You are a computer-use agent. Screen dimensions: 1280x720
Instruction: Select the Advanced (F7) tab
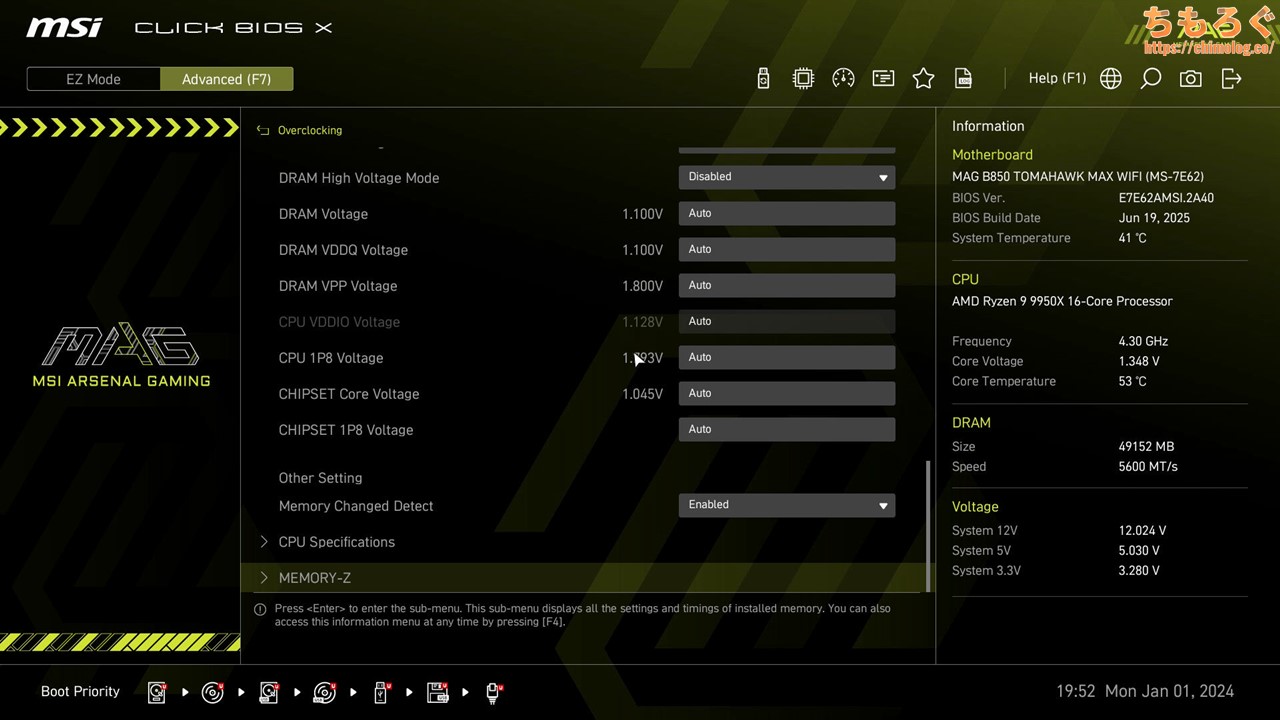click(226, 79)
